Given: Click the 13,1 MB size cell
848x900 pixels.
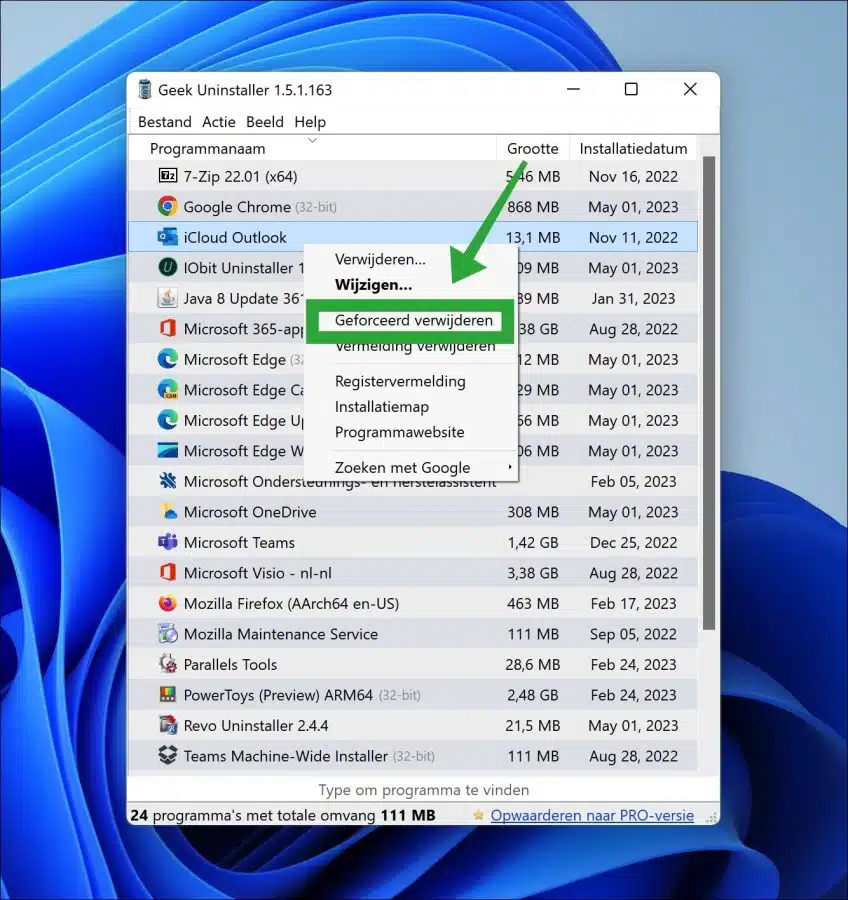Looking at the screenshot, I should point(532,237).
